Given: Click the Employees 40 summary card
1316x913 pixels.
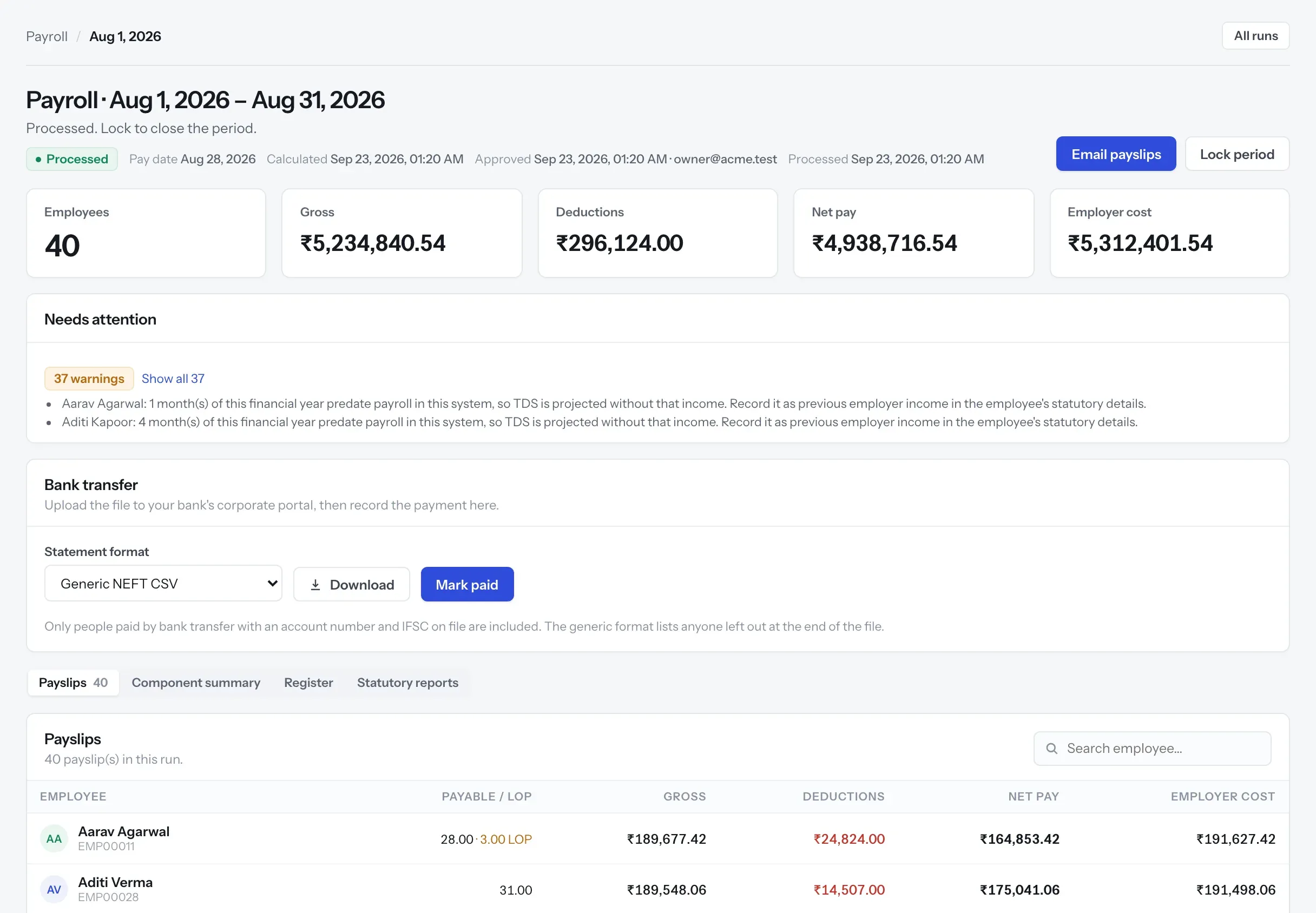Looking at the screenshot, I should [146, 234].
